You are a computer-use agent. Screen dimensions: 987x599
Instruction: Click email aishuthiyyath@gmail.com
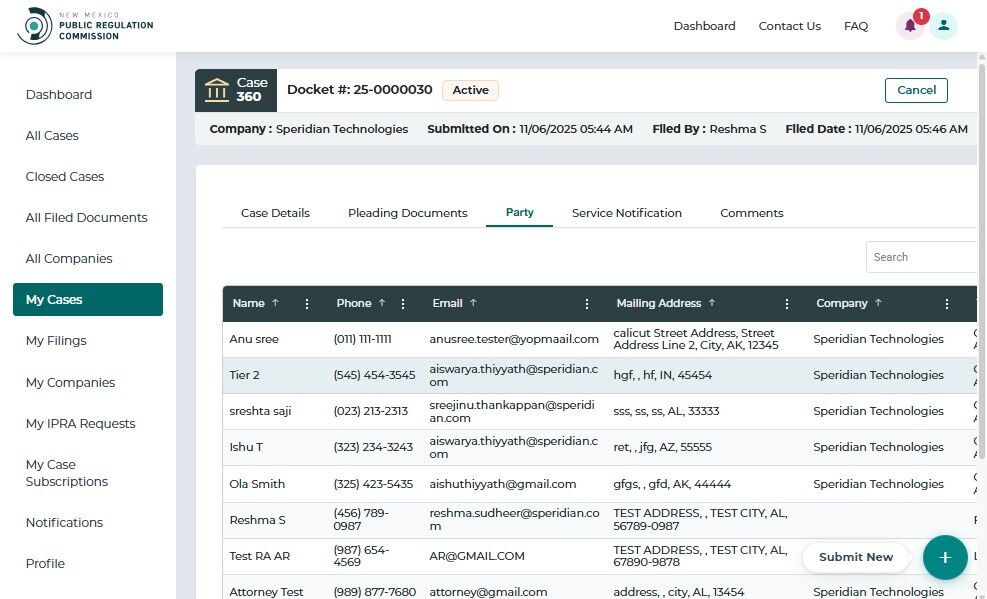tap(502, 484)
